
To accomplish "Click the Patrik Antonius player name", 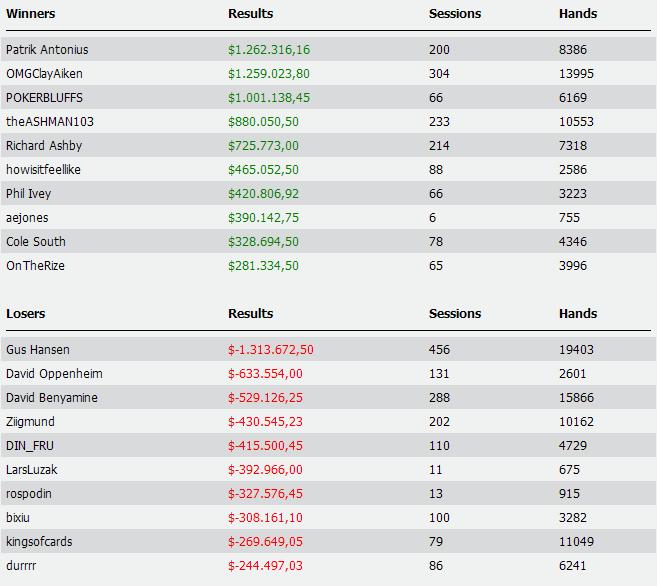I will tap(47, 49).
